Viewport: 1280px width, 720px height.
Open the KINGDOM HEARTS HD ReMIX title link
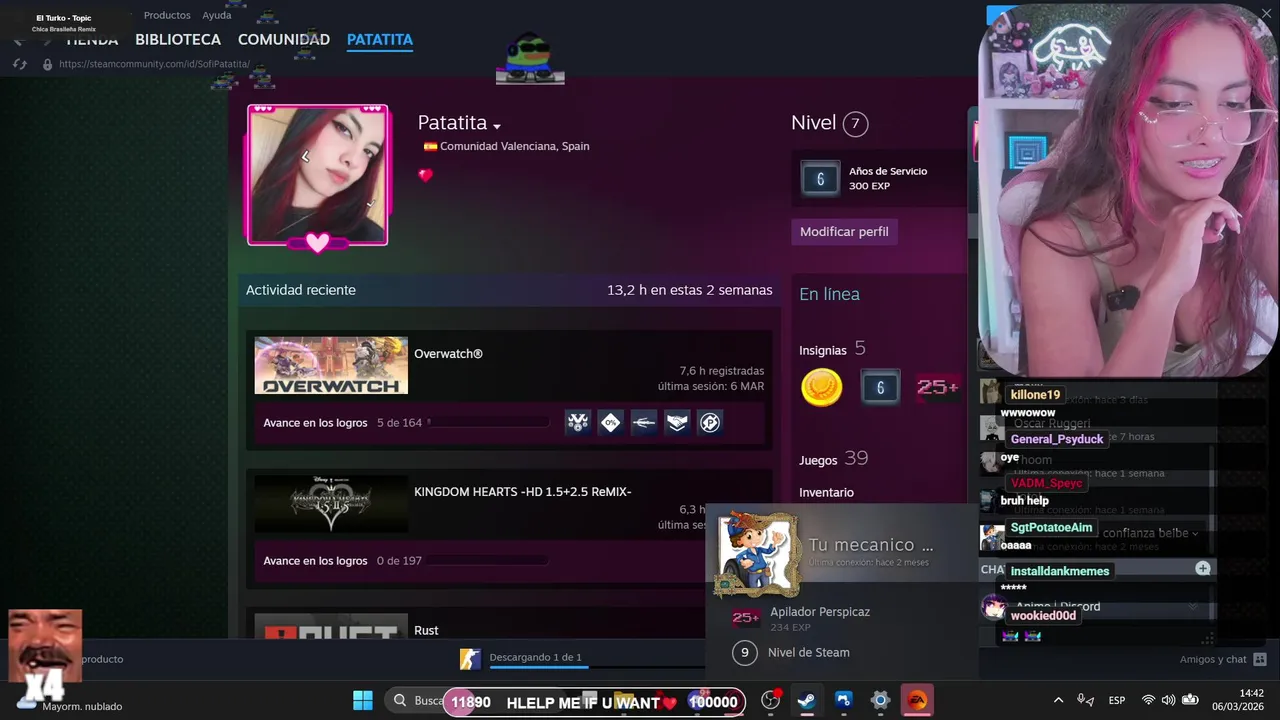pos(523,492)
